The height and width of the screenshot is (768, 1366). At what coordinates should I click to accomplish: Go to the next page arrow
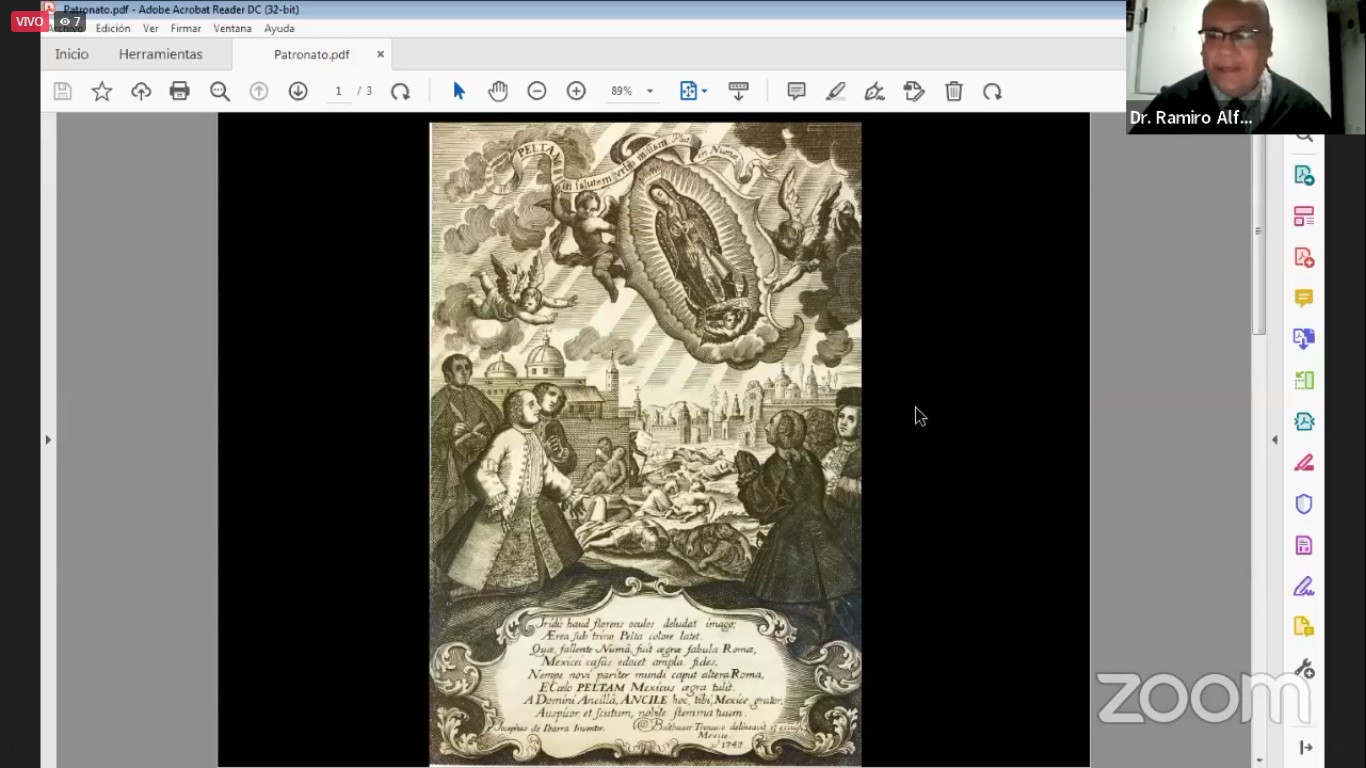pos(298,91)
